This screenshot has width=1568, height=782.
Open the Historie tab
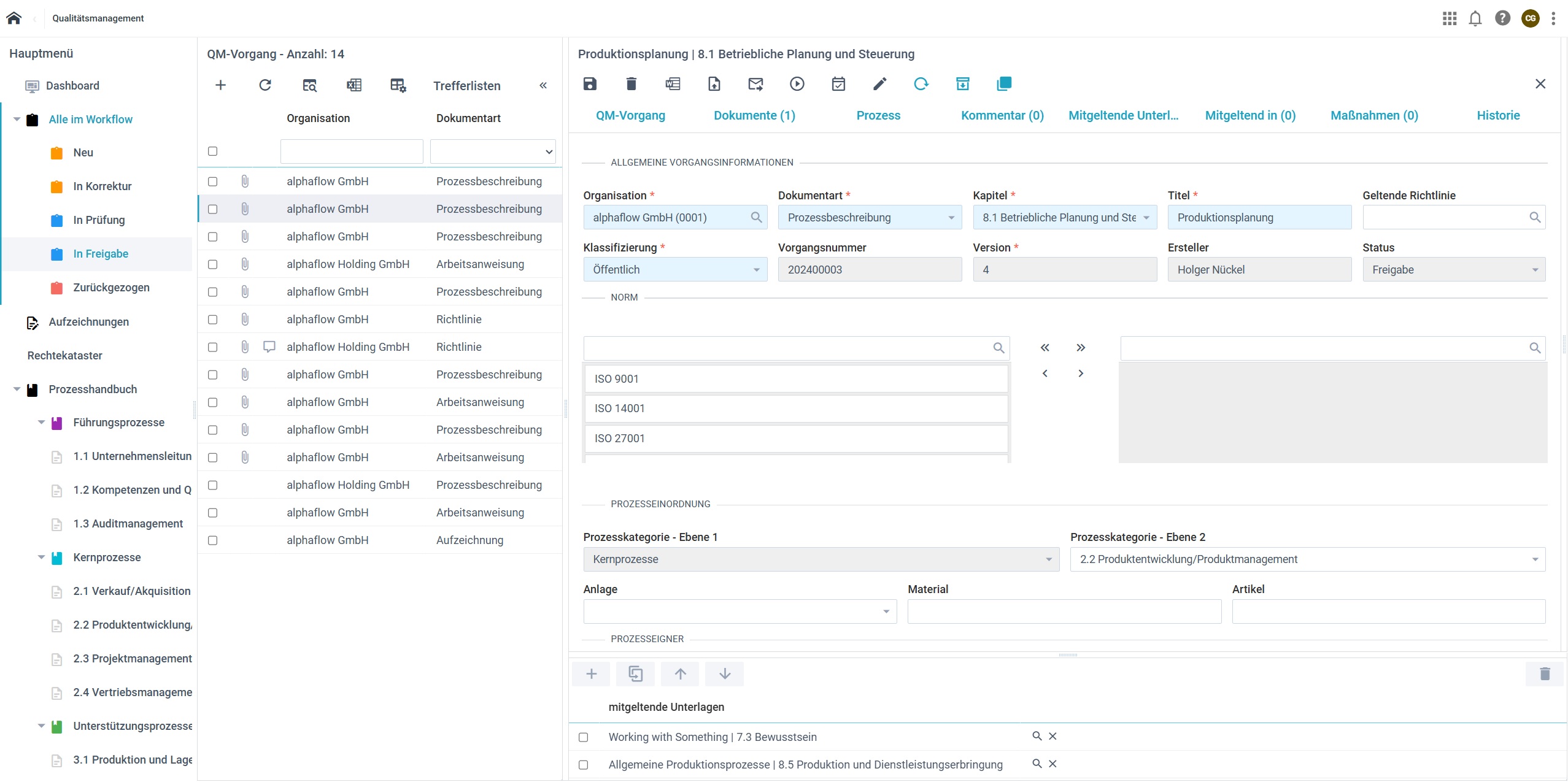(1498, 115)
